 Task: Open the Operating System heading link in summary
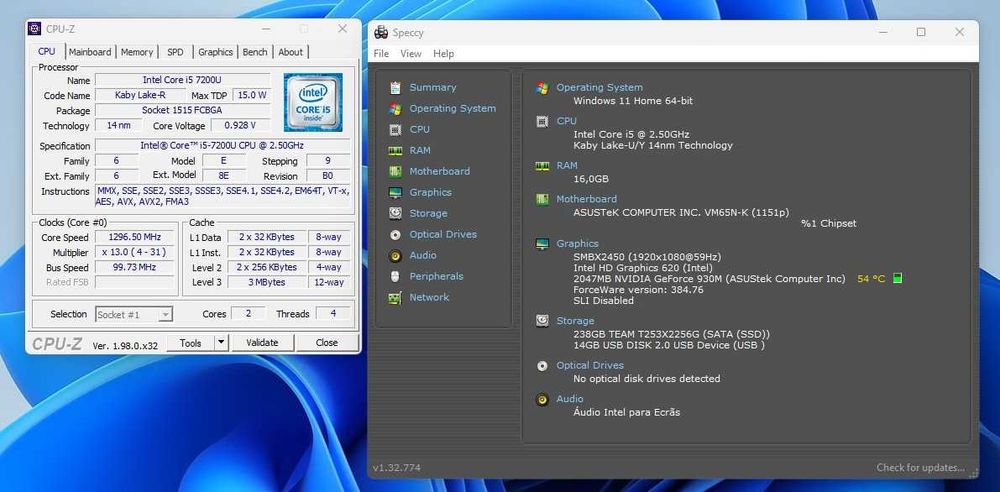[x=599, y=87]
